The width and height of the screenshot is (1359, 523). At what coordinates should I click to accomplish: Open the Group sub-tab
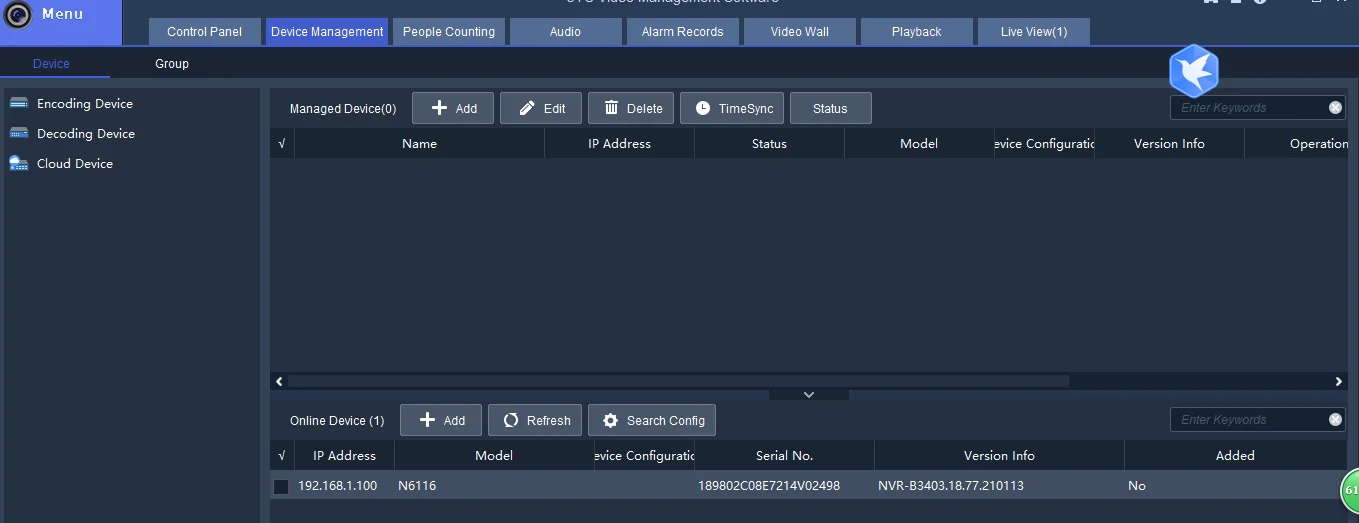tap(172, 64)
